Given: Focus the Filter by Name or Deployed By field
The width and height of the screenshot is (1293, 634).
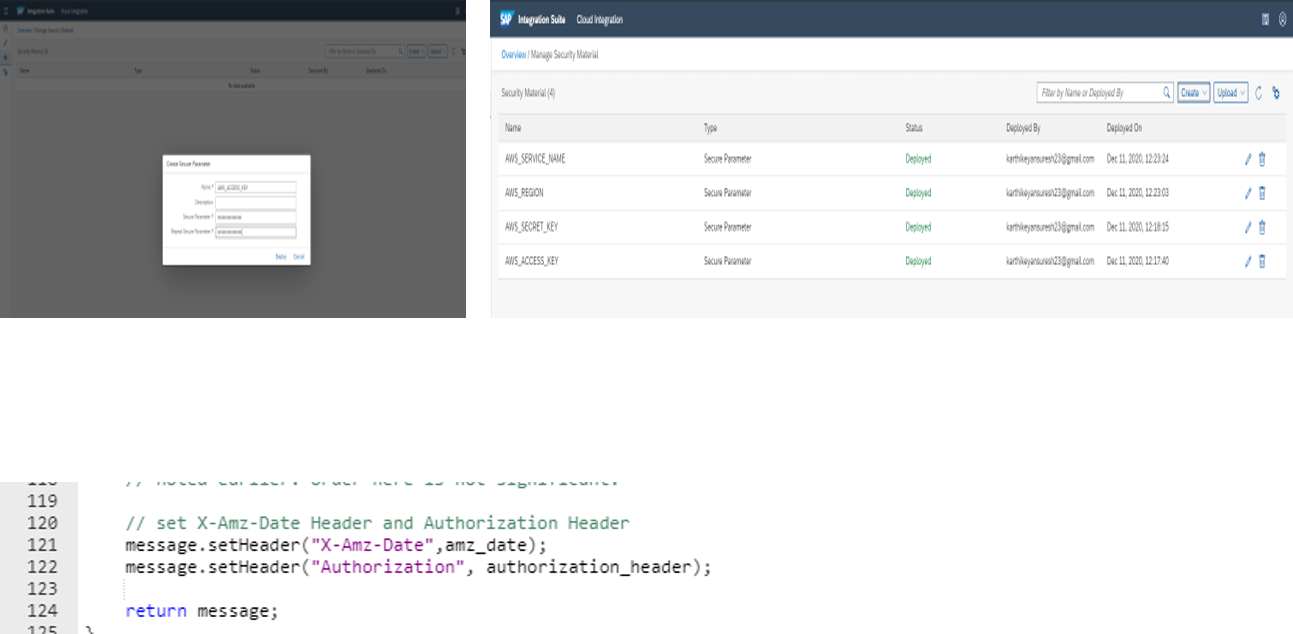Looking at the screenshot, I should tap(1098, 93).
